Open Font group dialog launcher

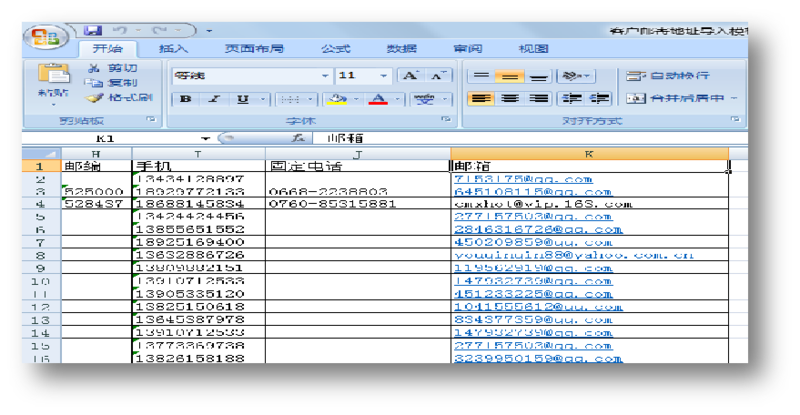point(446,119)
